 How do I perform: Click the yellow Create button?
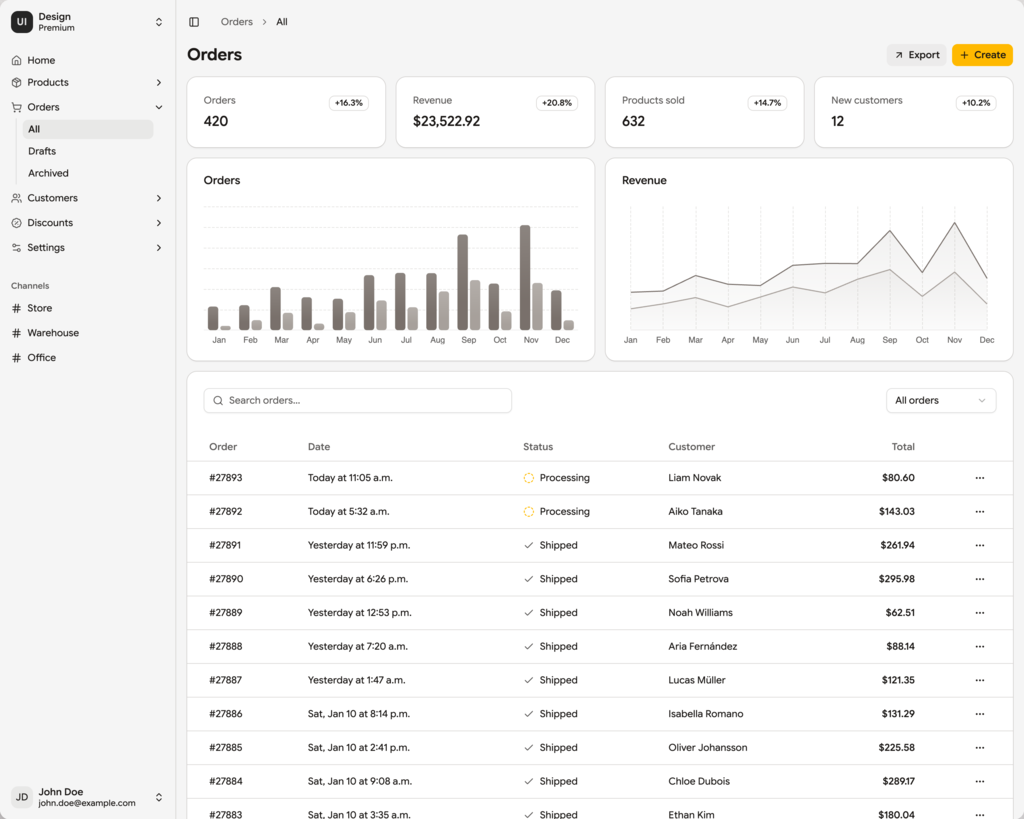tap(982, 55)
